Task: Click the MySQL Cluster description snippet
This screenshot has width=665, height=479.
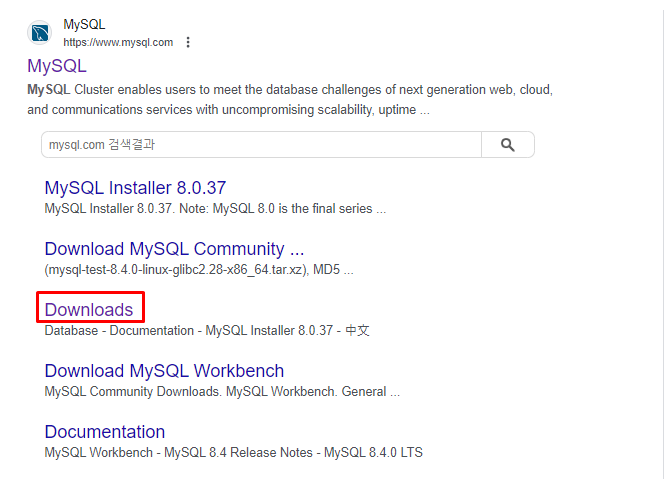Action: click(290, 100)
